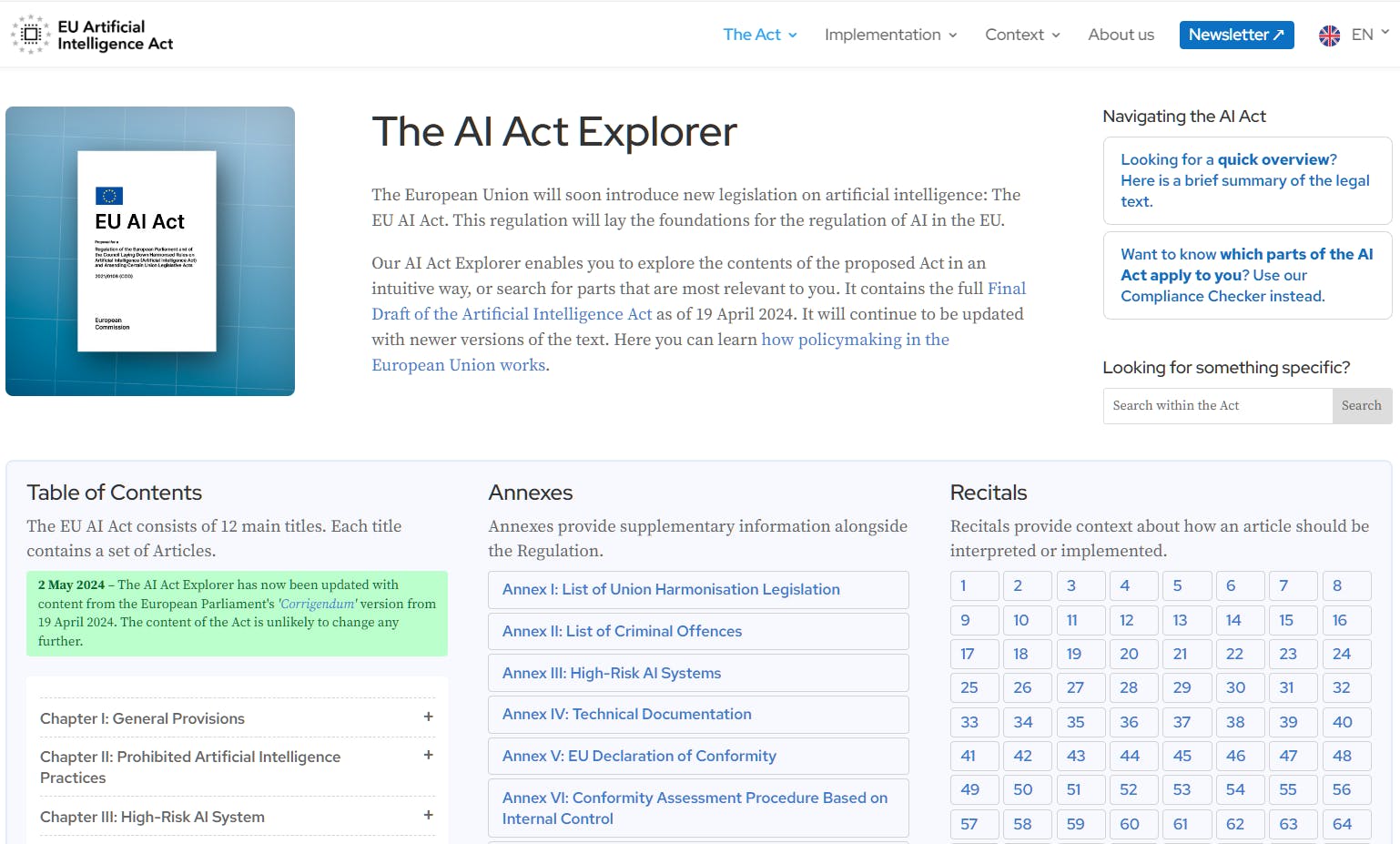Open Recital 1
This screenshot has width=1400, height=844.
coord(974,585)
